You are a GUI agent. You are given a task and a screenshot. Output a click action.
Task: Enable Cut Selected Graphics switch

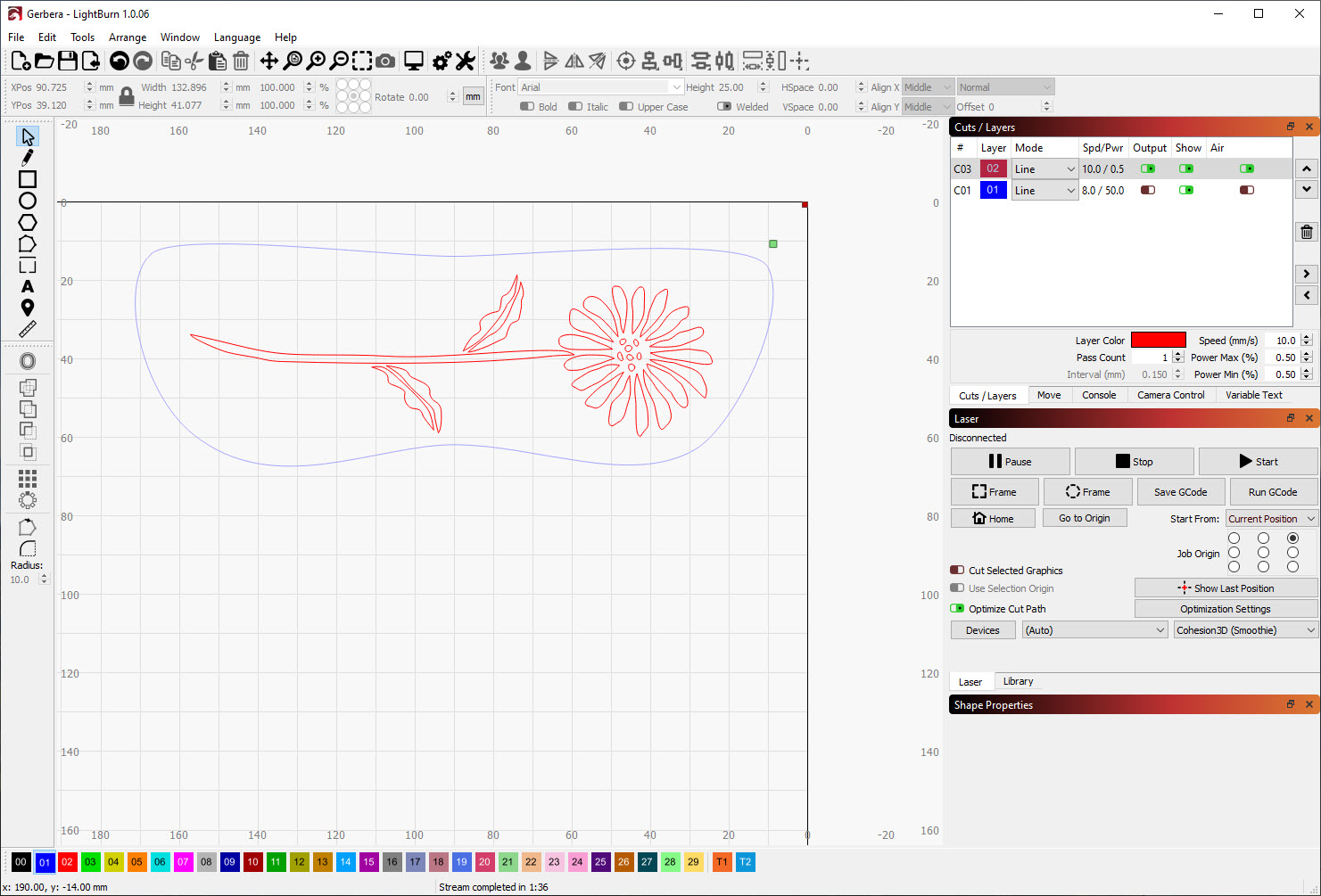957,571
